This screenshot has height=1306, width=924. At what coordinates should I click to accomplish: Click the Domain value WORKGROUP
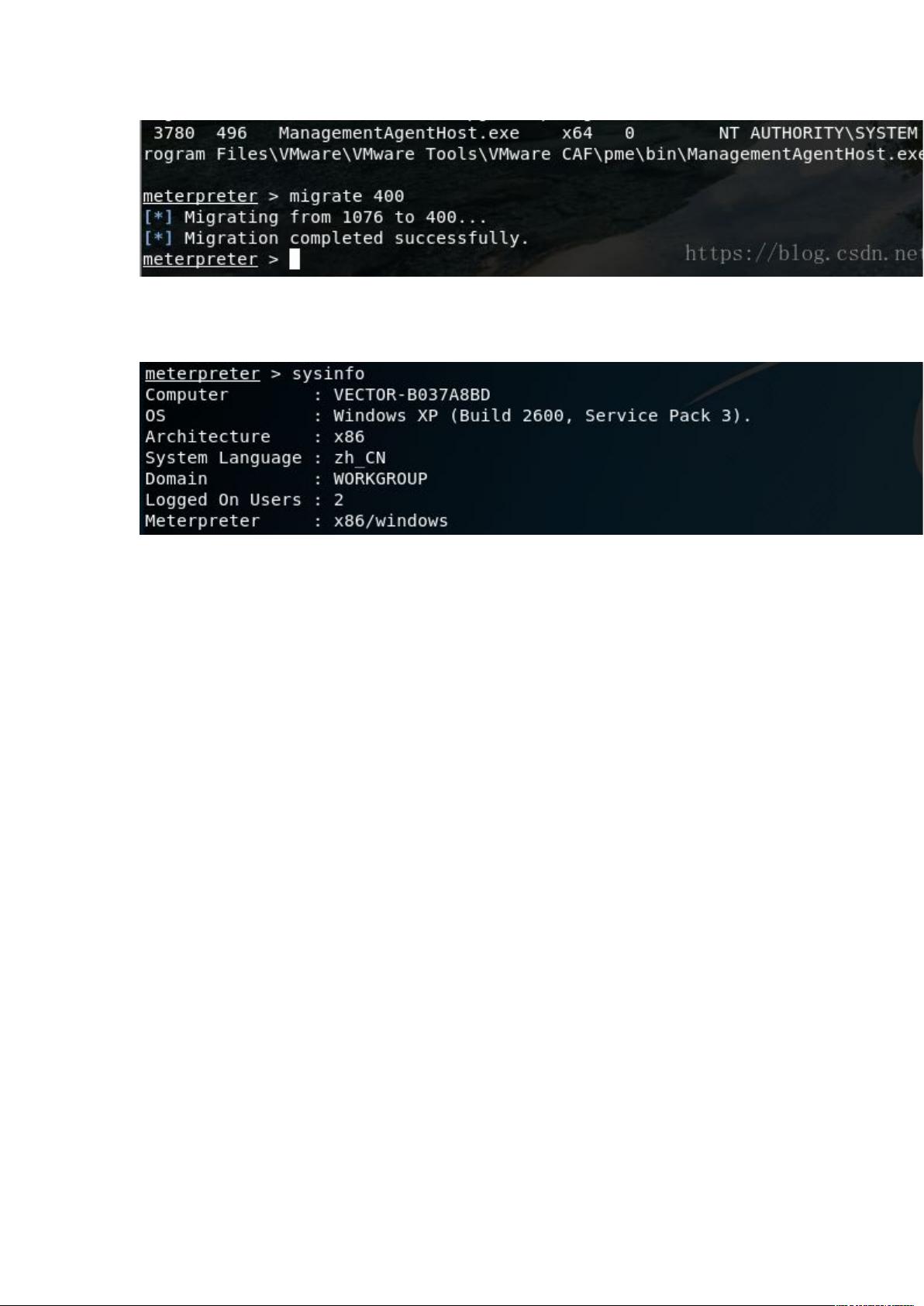click(x=381, y=479)
